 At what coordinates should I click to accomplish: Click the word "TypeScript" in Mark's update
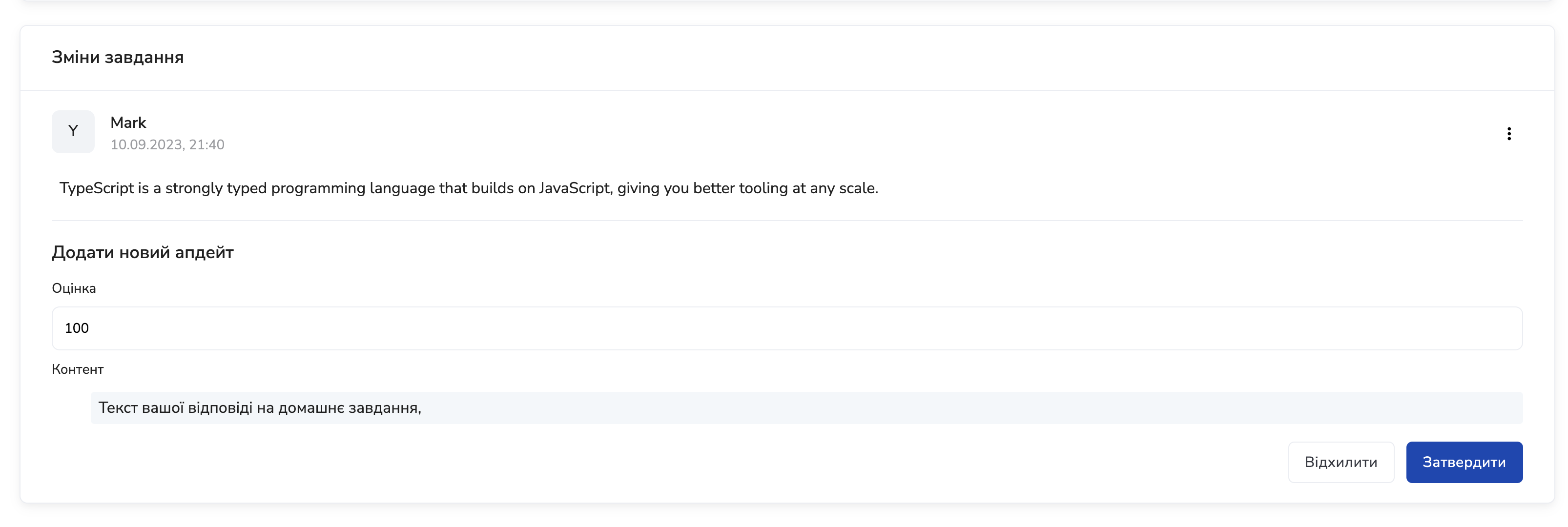[96, 188]
